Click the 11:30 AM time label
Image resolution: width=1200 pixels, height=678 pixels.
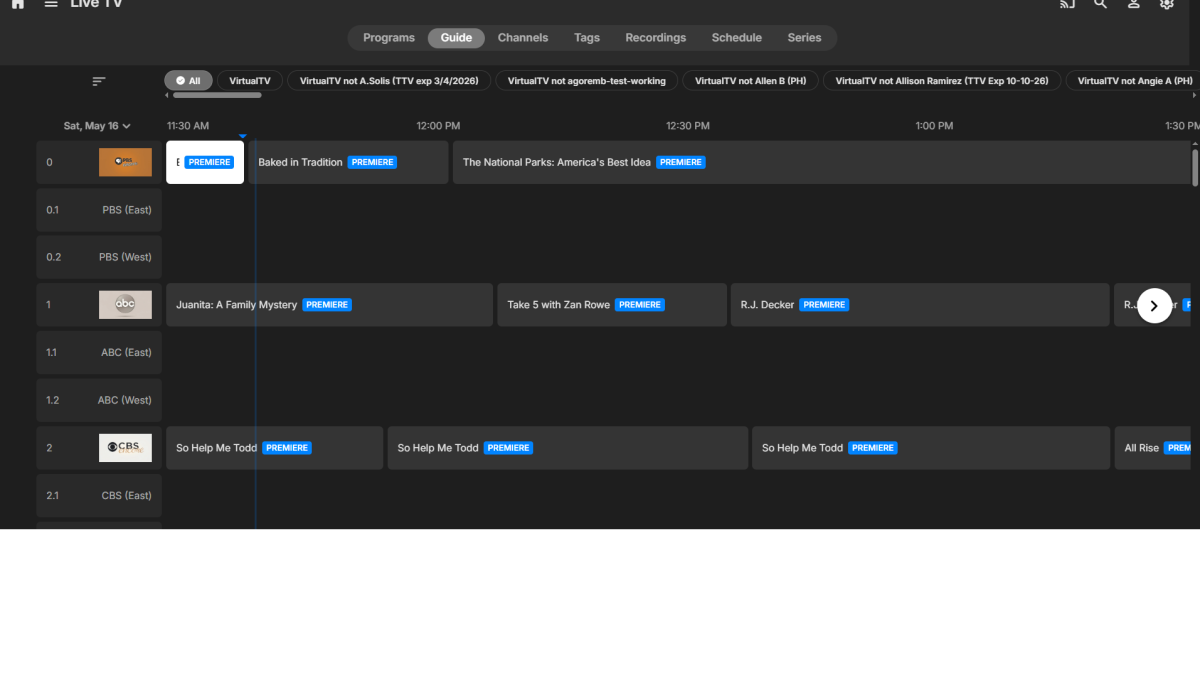[x=188, y=126]
